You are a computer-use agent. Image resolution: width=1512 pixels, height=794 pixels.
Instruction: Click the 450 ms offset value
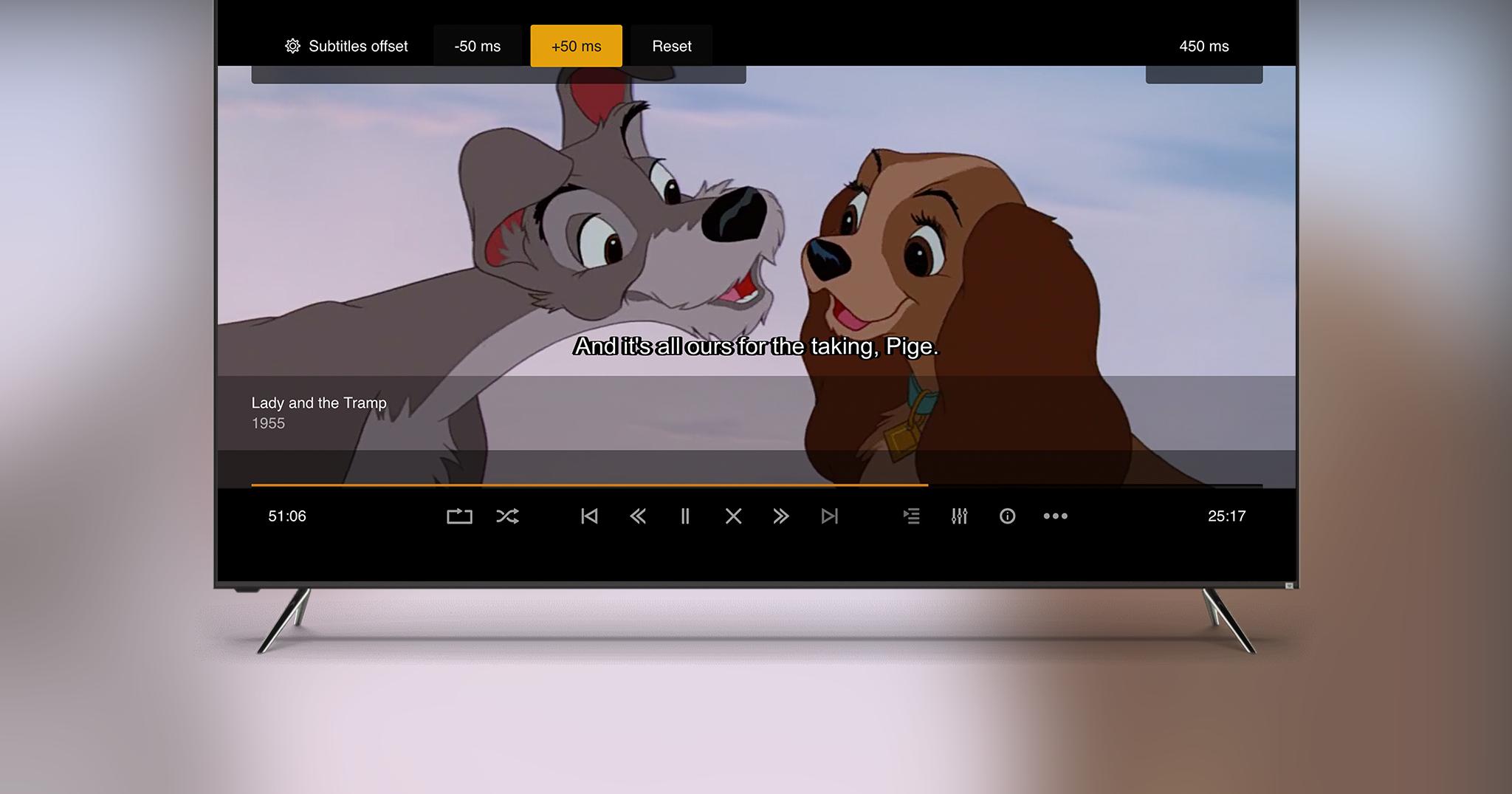1204,47
